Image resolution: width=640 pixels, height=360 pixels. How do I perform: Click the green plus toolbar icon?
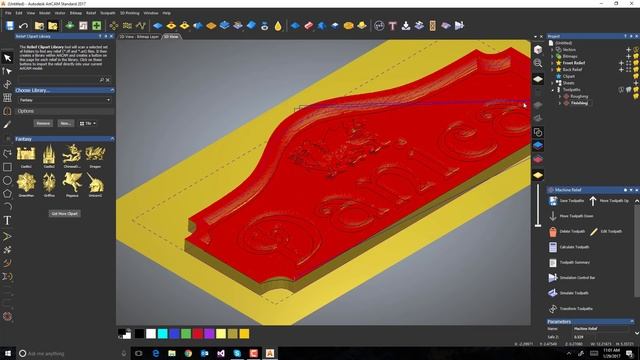(x=97, y=26)
